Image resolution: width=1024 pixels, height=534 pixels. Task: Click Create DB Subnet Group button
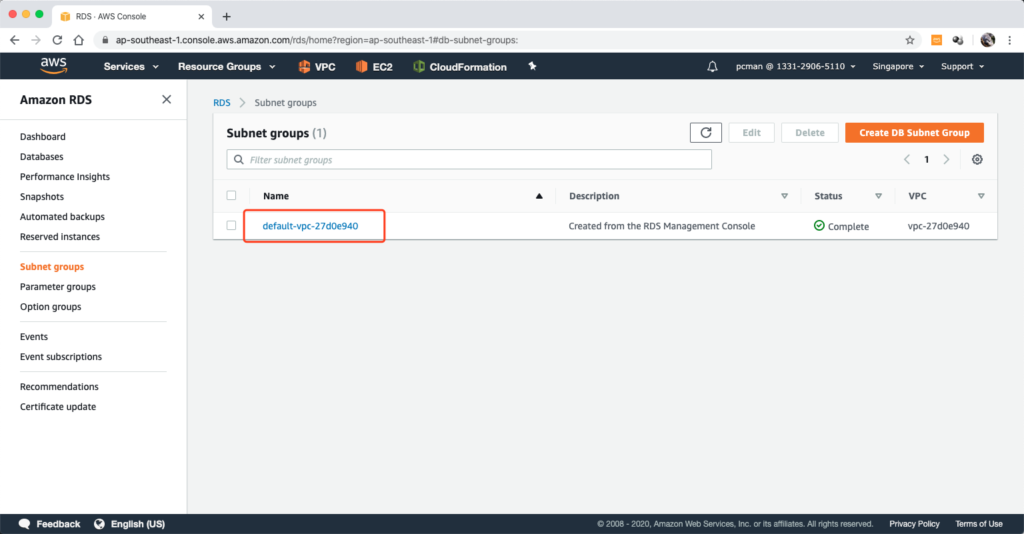[914, 133]
